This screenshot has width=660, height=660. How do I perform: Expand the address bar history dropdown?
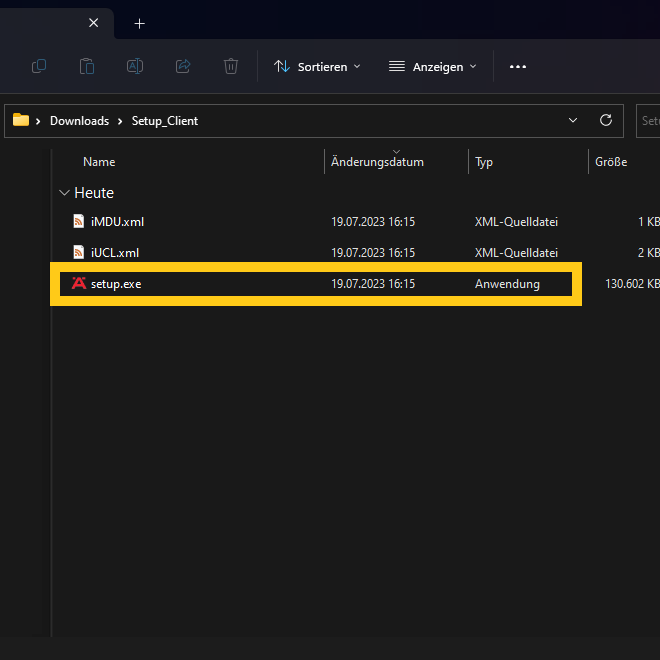pyautogui.click(x=573, y=120)
